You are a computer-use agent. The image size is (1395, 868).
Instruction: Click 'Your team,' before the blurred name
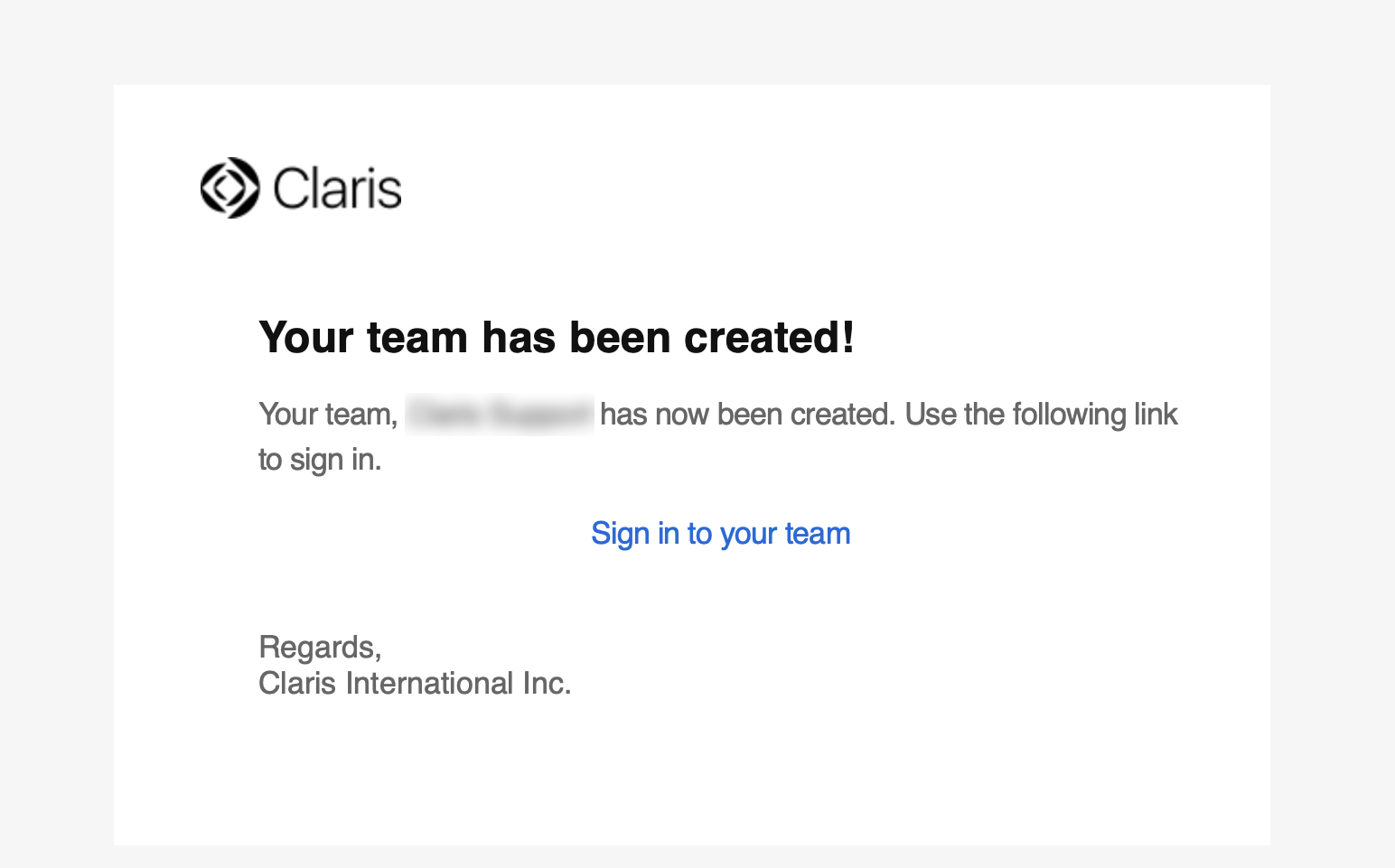(328, 415)
